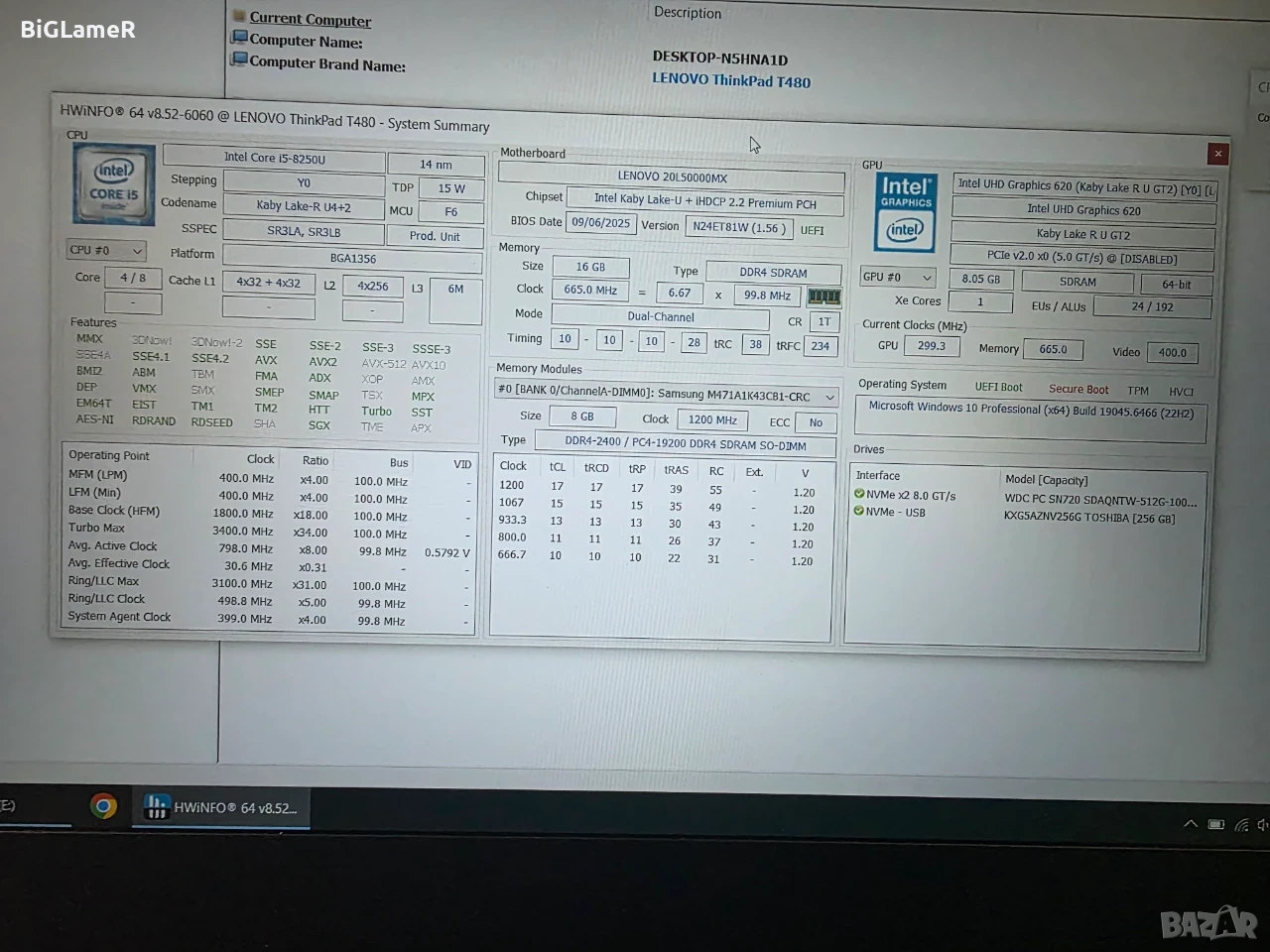Open the CPU #0 selector dropdown
Image resolution: width=1270 pixels, height=952 pixels.
tap(106, 251)
